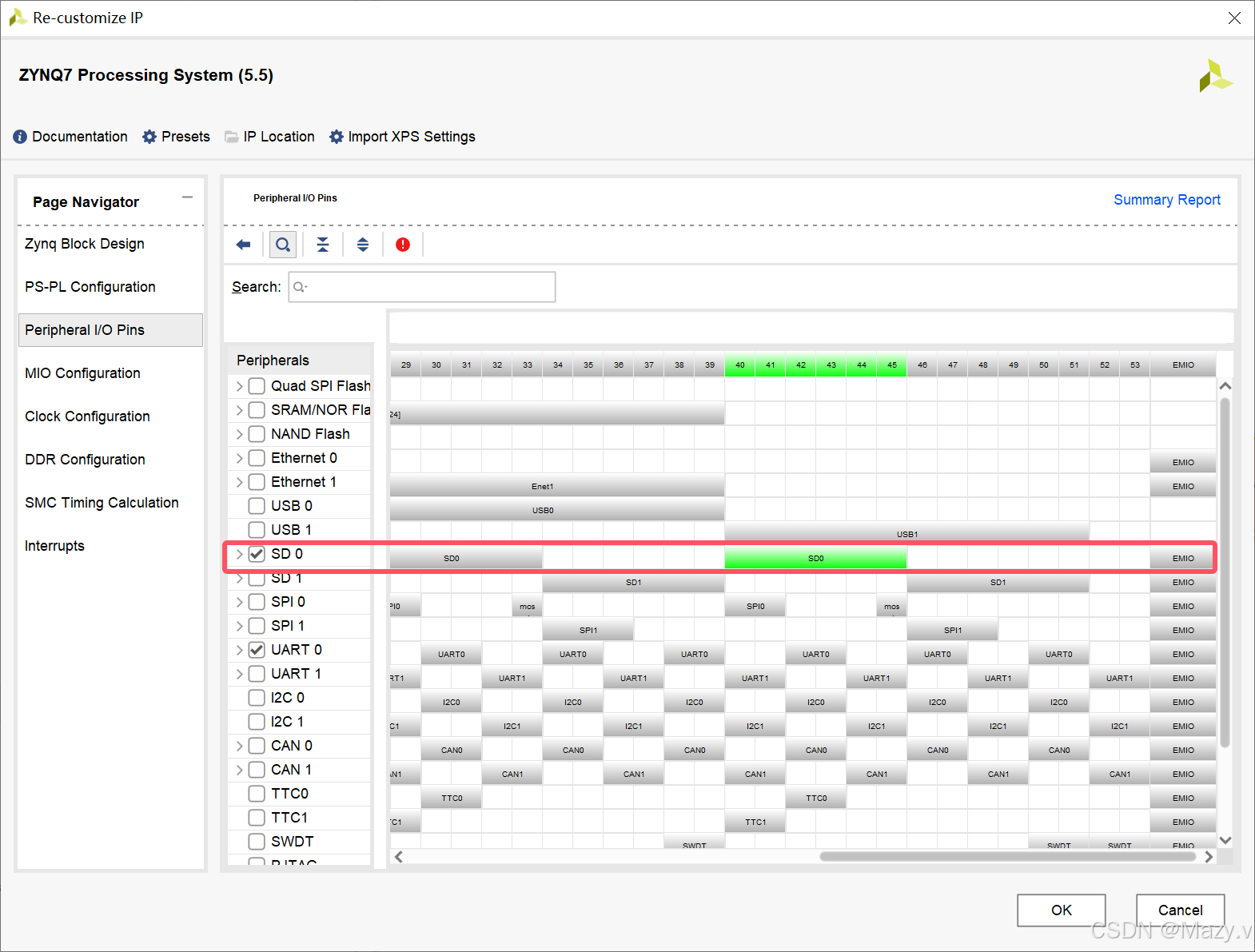Close the Re-customize IP dialog

point(1234,18)
